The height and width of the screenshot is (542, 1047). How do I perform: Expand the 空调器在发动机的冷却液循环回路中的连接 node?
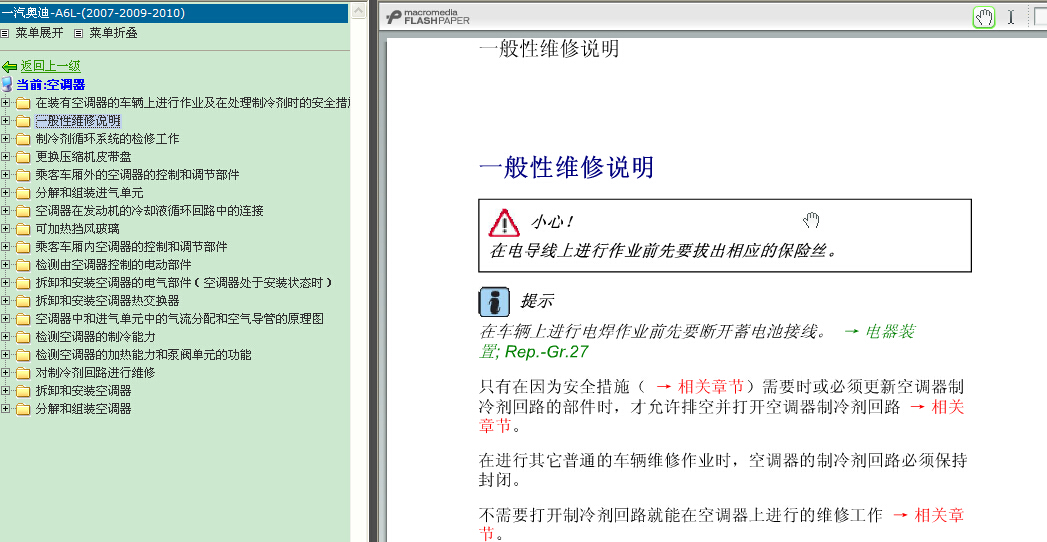tap(5, 211)
